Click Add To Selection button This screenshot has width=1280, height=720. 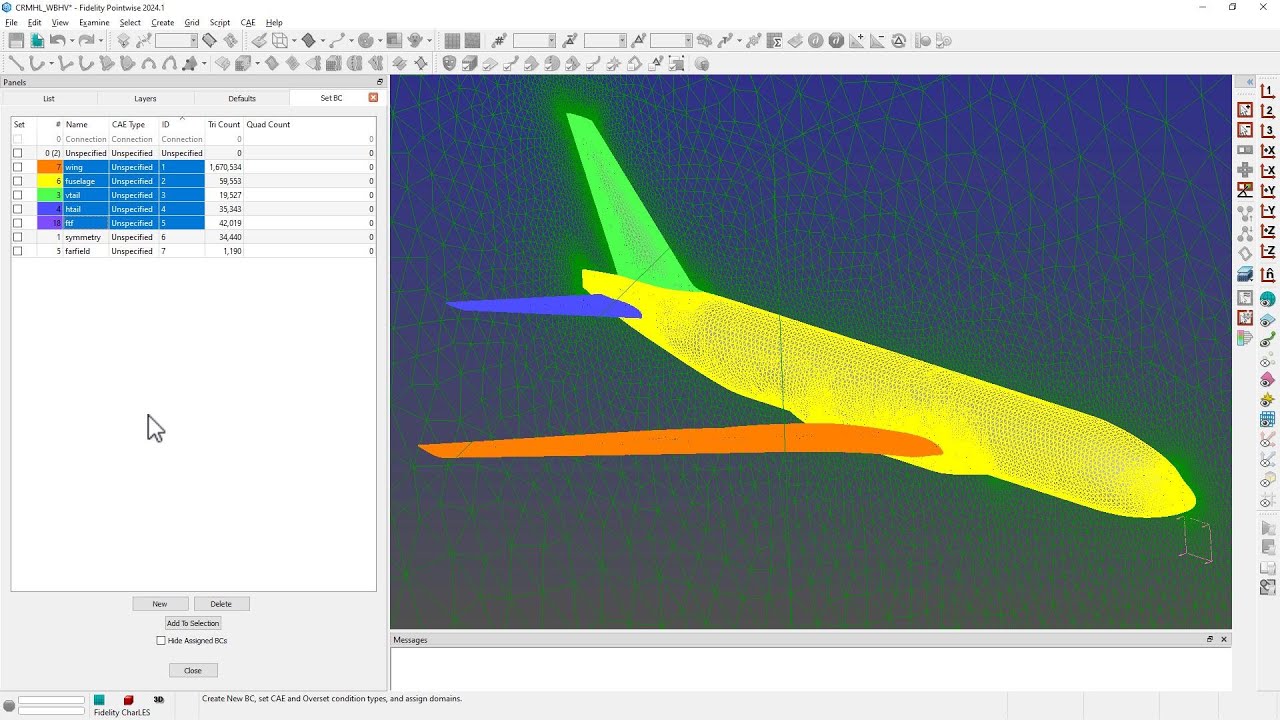[x=193, y=623]
